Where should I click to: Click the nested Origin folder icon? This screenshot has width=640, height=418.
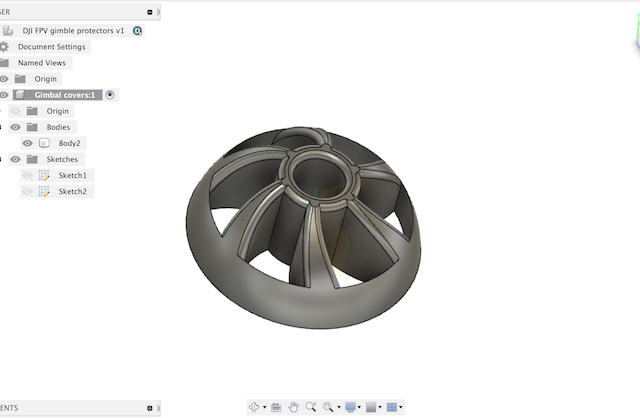coord(32,111)
